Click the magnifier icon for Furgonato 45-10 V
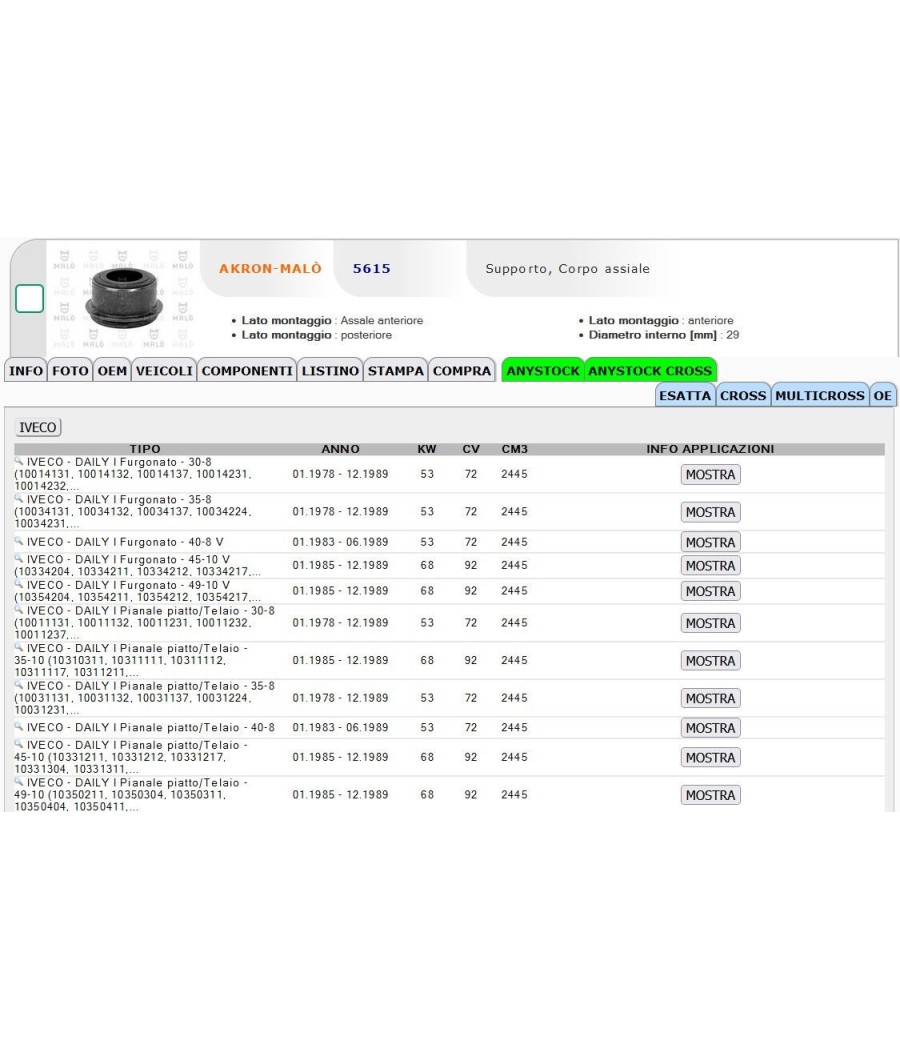The image size is (900, 1050). coord(19,558)
